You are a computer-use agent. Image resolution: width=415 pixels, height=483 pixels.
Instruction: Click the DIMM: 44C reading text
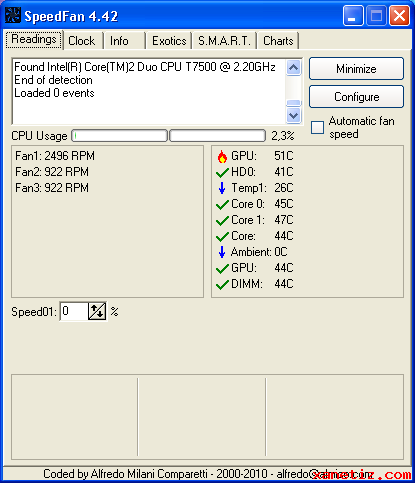coord(262,284)
